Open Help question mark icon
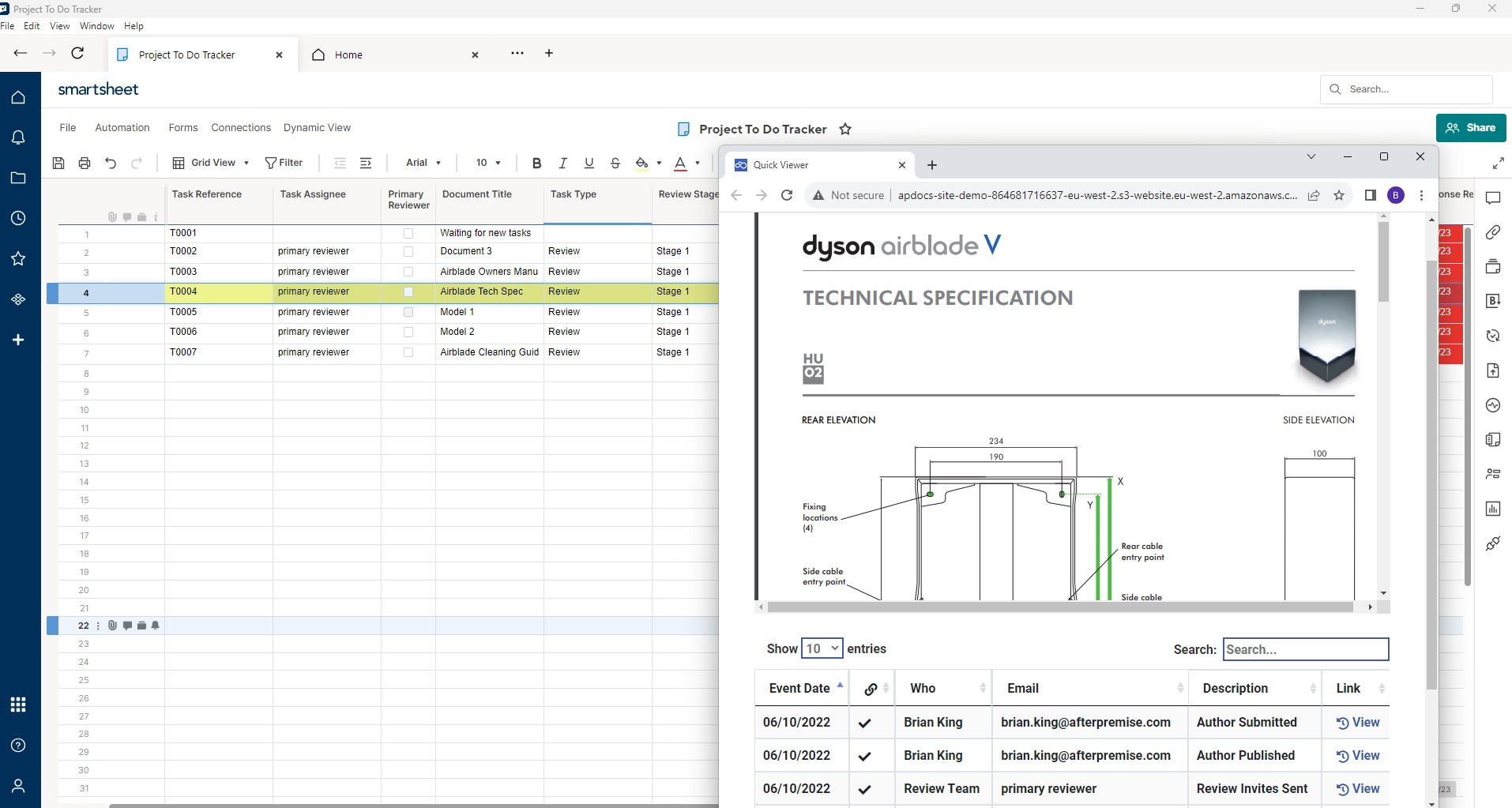This screenshot has height=808, width=1512. coord(18,745)
